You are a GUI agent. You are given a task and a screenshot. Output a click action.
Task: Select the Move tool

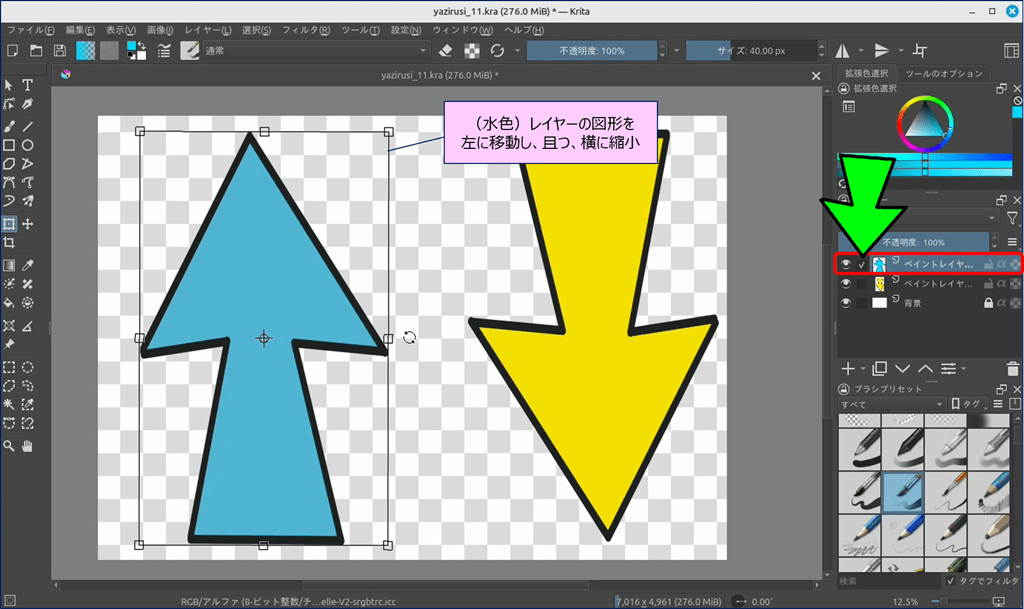coord(28,223)
